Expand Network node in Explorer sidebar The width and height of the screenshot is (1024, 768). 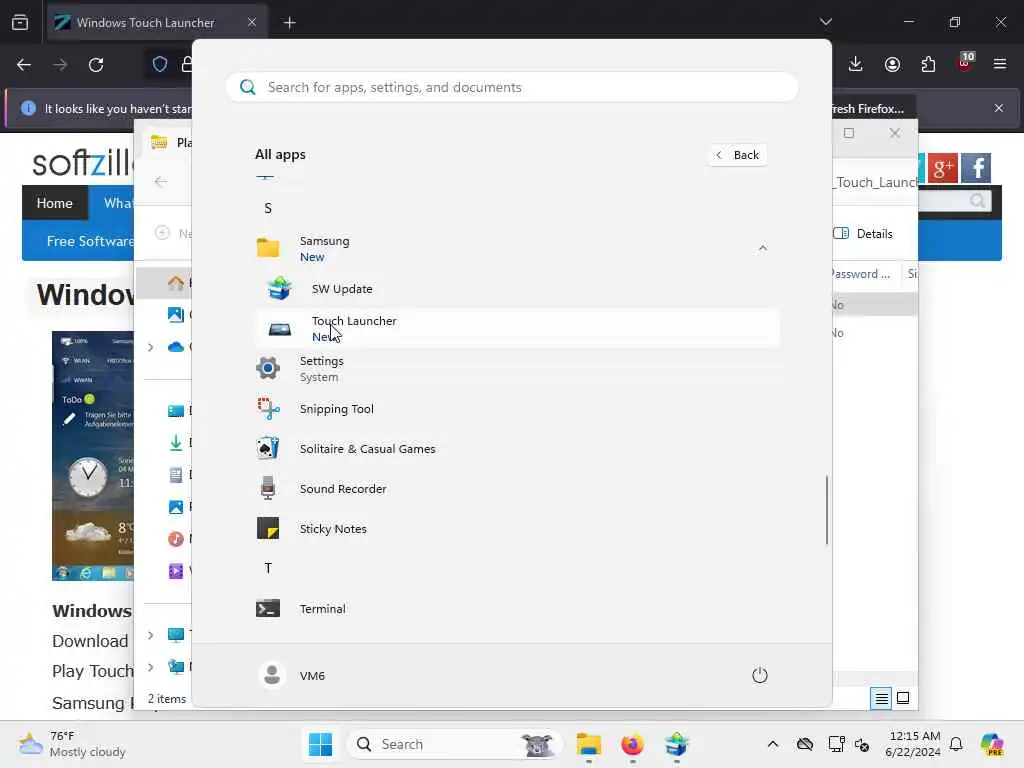pyautogui.click(x=150, y=667)
